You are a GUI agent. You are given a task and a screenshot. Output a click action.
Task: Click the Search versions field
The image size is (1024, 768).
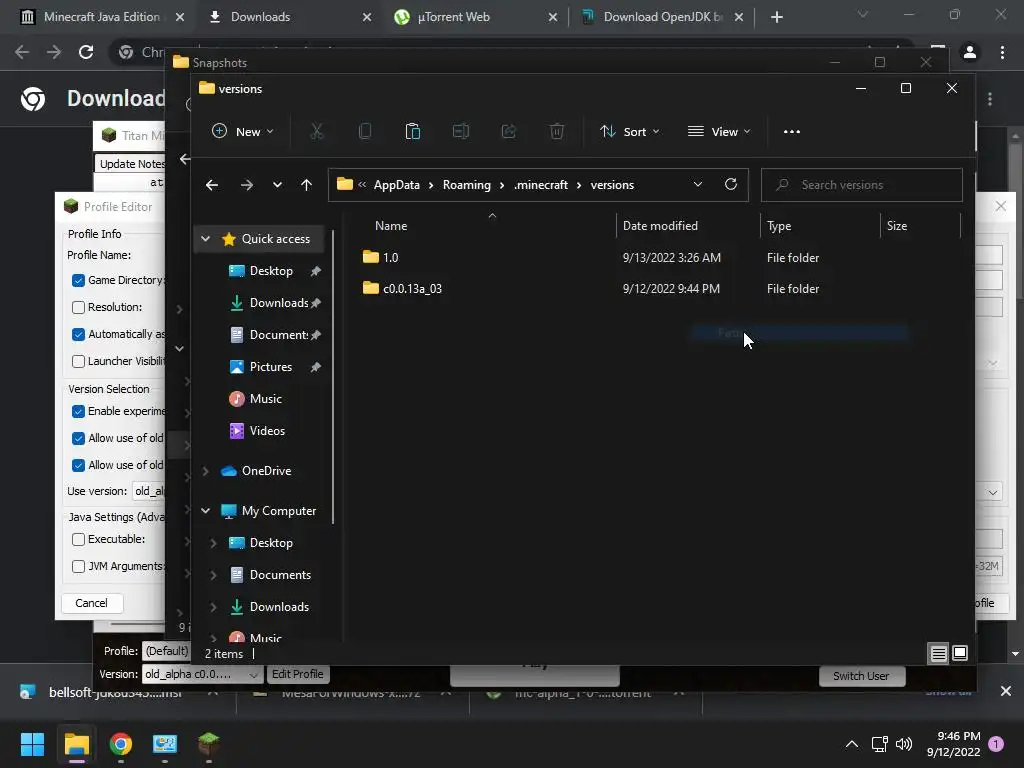(861, 185)
